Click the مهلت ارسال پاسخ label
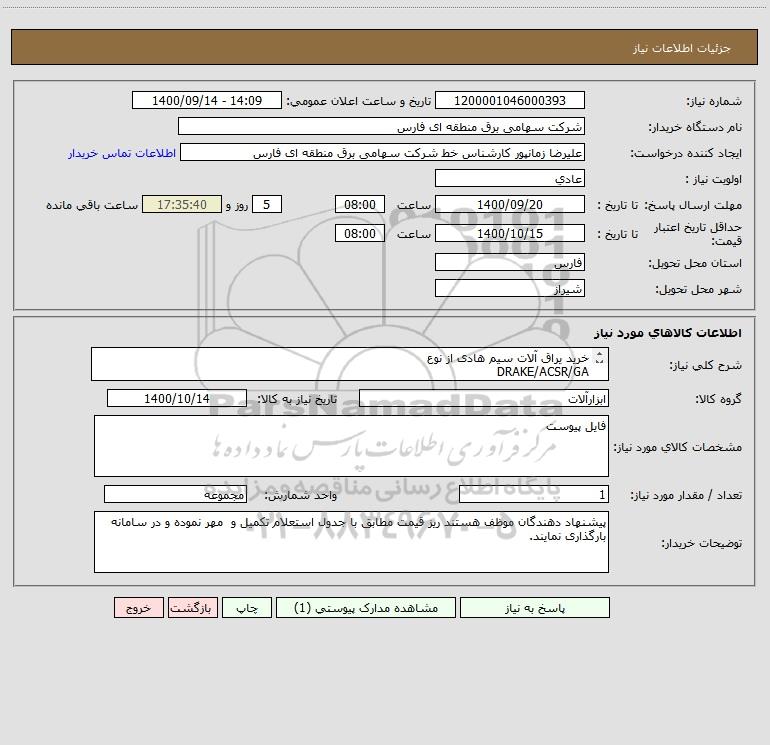 [x=693, y=205]
